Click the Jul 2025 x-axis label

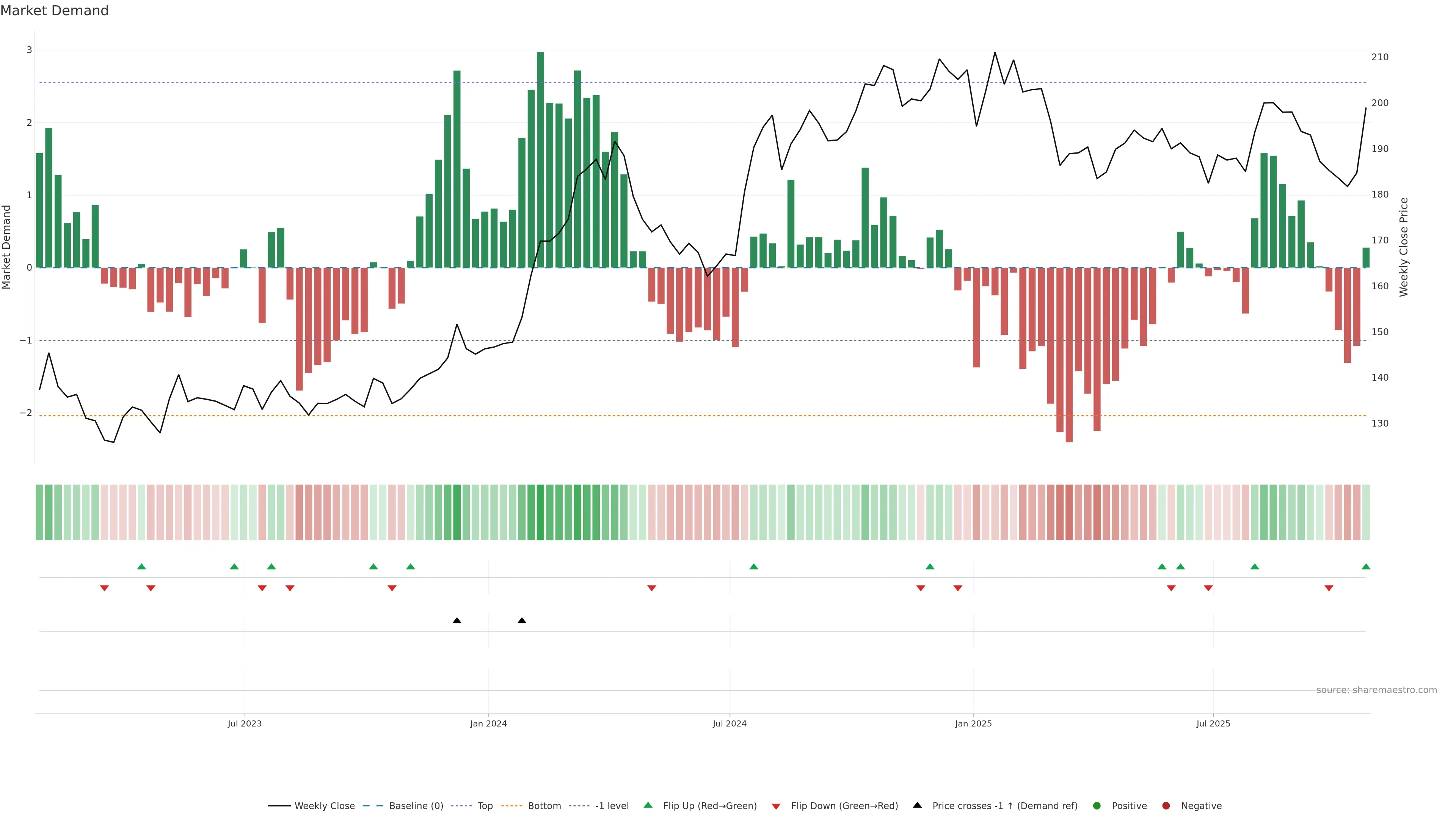(1213, 723)
